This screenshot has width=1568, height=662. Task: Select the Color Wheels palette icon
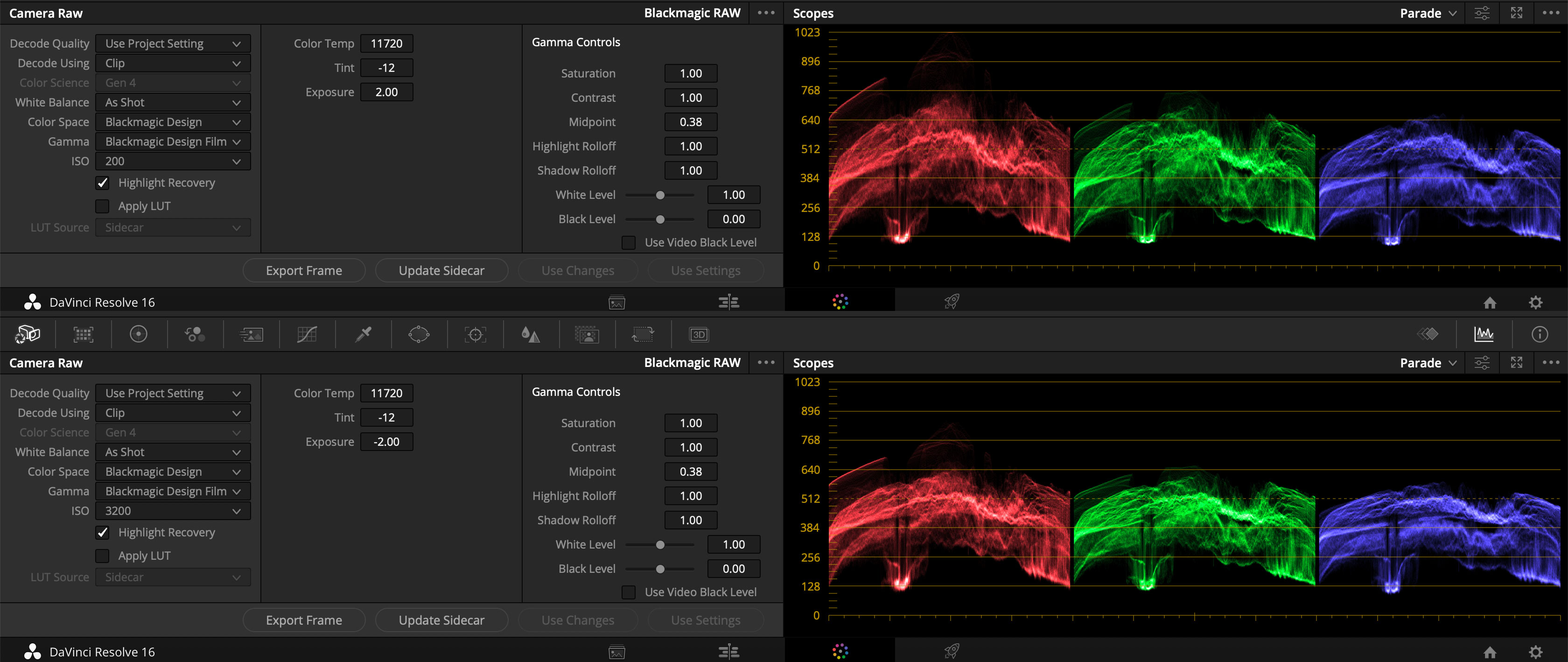pos(139,334)
